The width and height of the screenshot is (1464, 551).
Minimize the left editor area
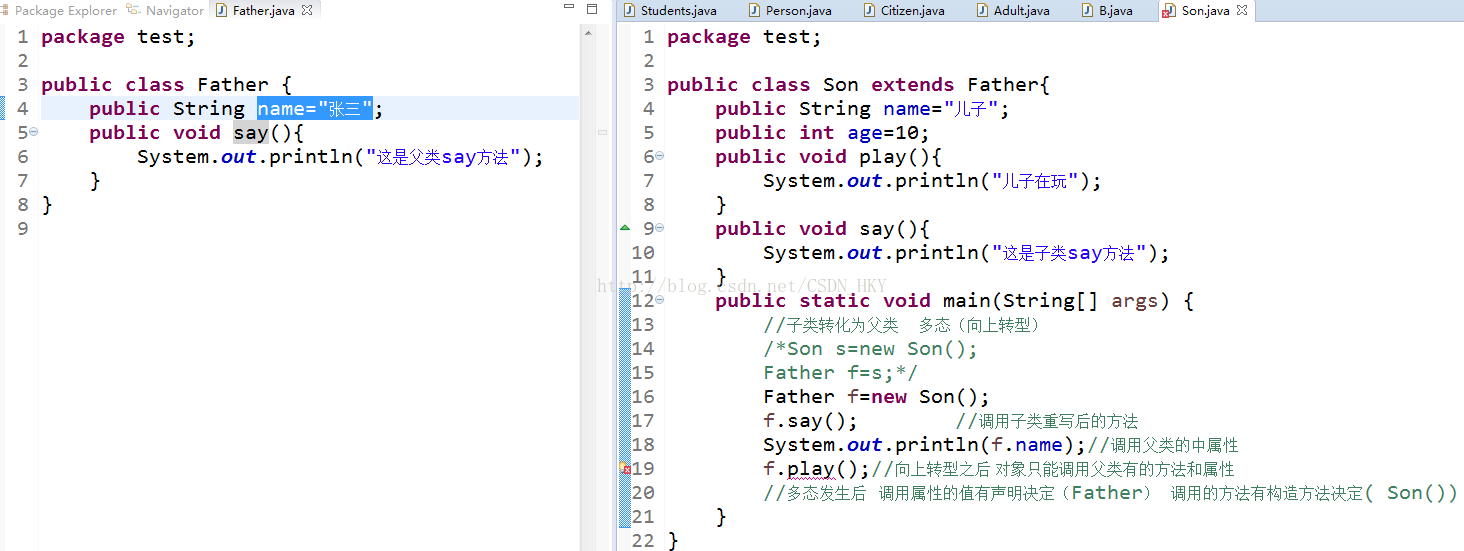568,9
